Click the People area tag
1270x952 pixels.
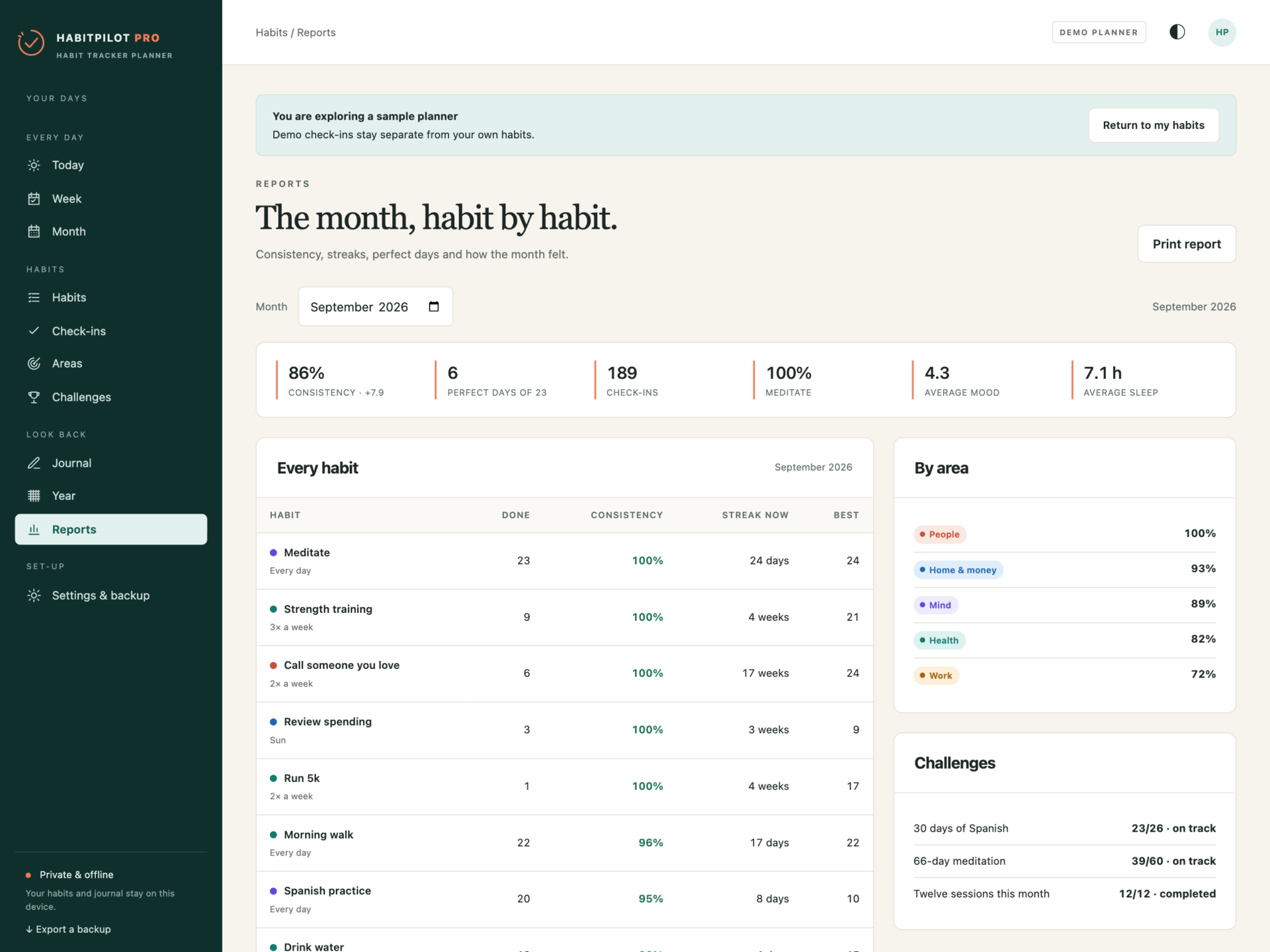click(x=939, y=534)
